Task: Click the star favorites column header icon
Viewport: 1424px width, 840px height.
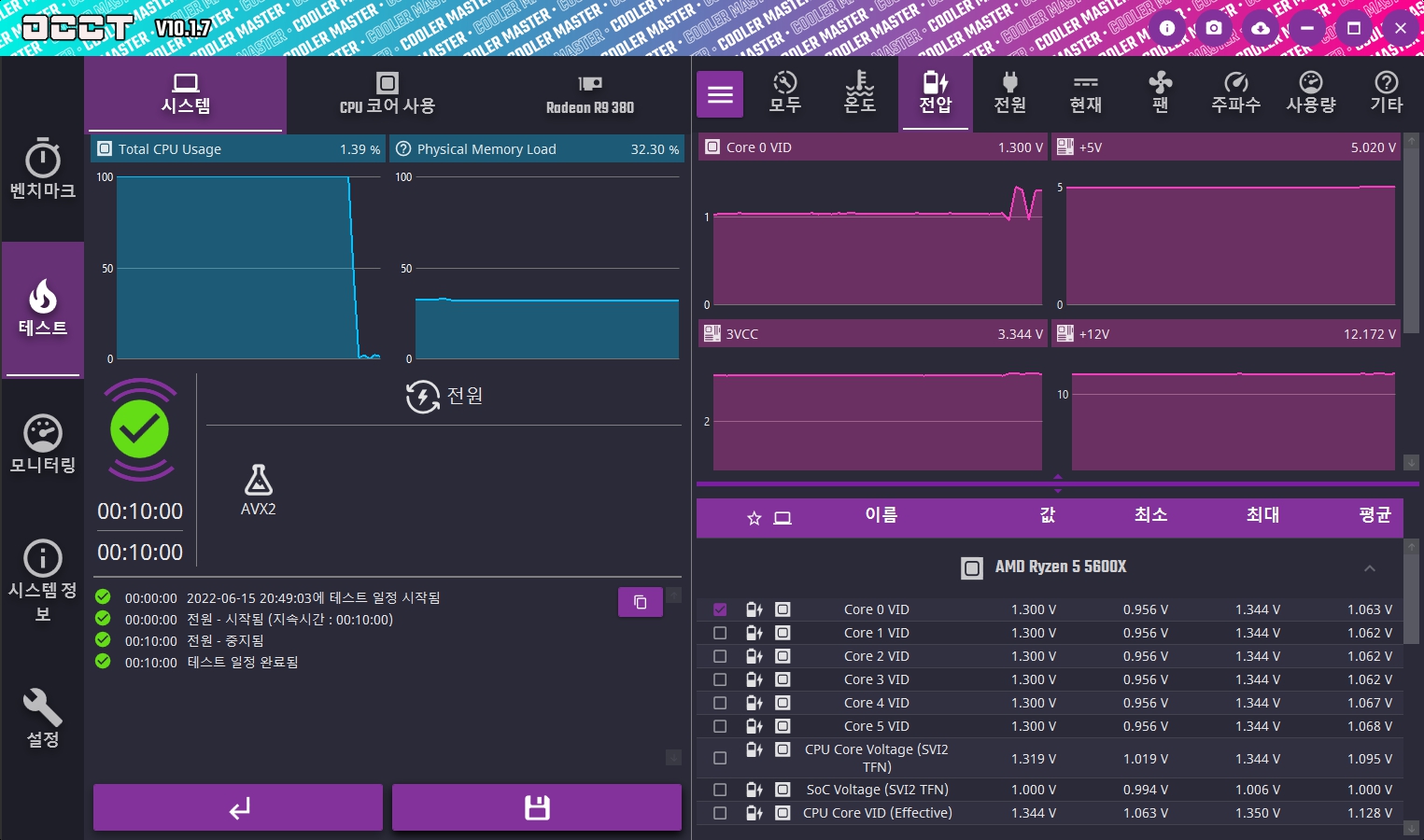Action: click(754, 518)
